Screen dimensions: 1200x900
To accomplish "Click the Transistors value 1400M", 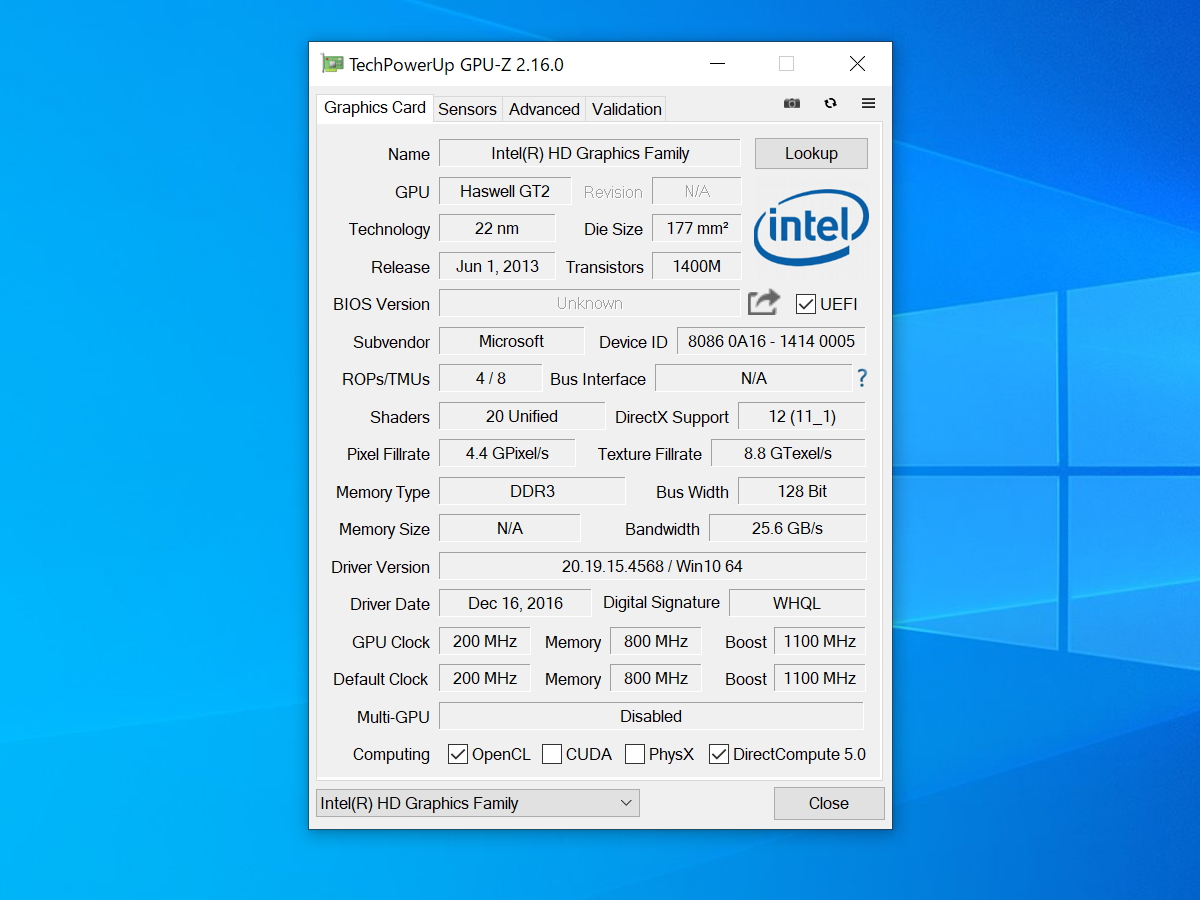I will (x=697, y=266).
